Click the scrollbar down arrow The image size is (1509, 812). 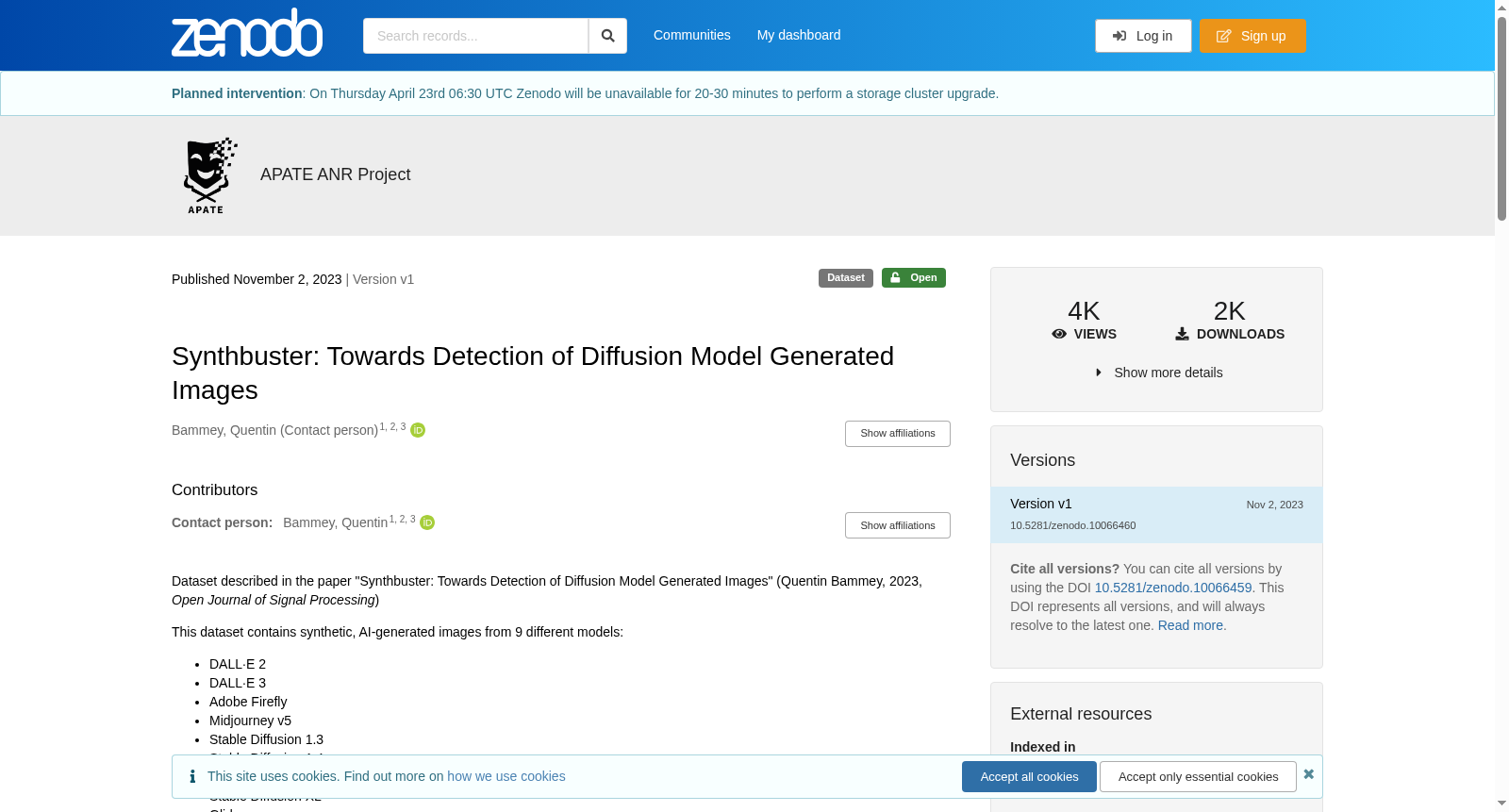(x=1501, y=804)
